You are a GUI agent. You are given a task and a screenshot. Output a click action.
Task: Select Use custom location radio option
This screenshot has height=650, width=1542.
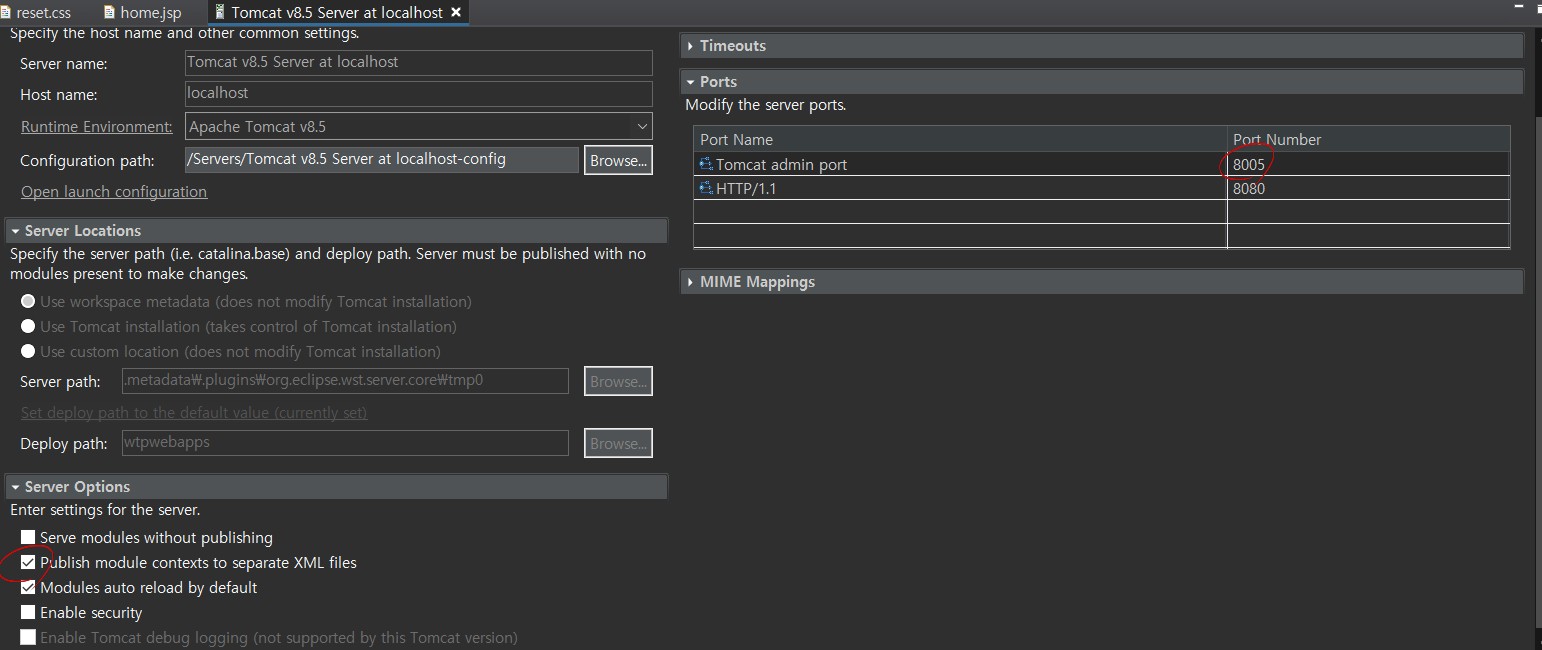pyautogui.click(x=28, y=351)
